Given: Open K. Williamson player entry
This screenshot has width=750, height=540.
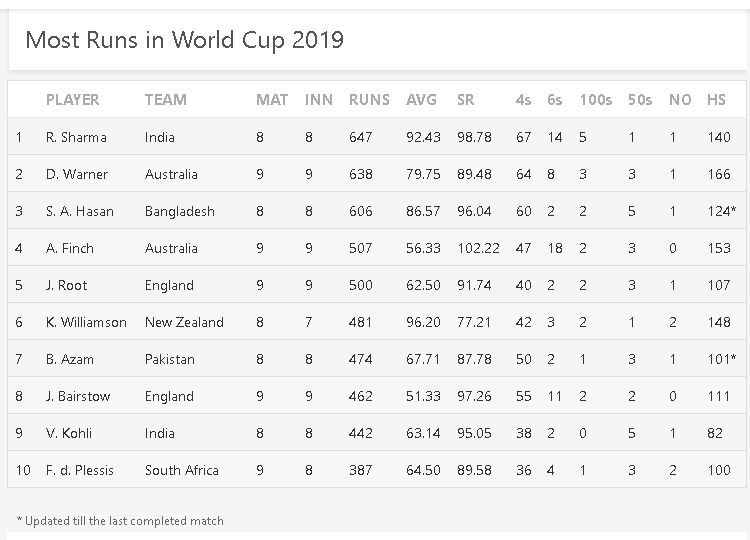Looking at the screenshot, I should 86,322.
